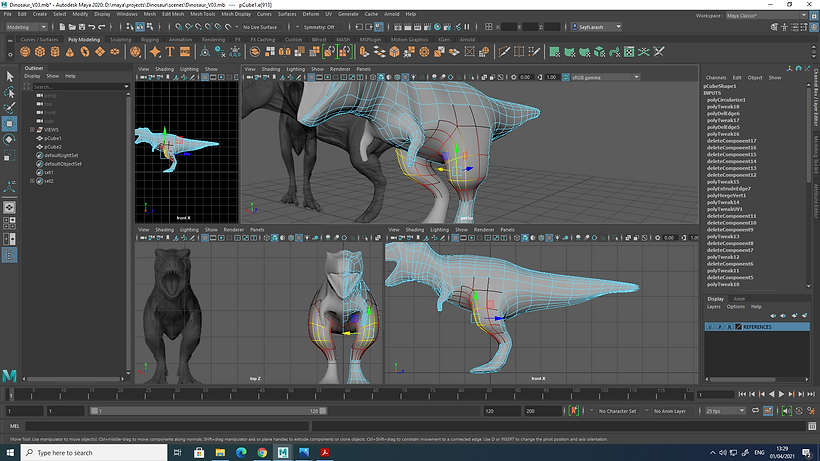The height and width of the screenshot is (461, 820).
Task: Open the Deform menu
Action: pyautogui.click(x=311, y=14)
